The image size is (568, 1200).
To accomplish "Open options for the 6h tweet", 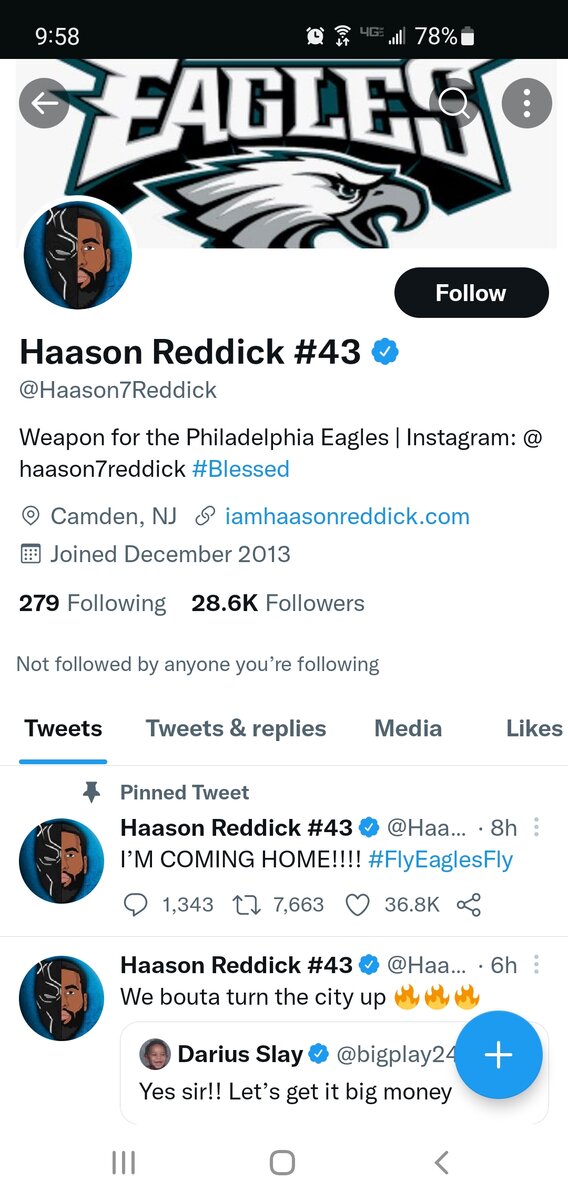I will click(537, 965).
